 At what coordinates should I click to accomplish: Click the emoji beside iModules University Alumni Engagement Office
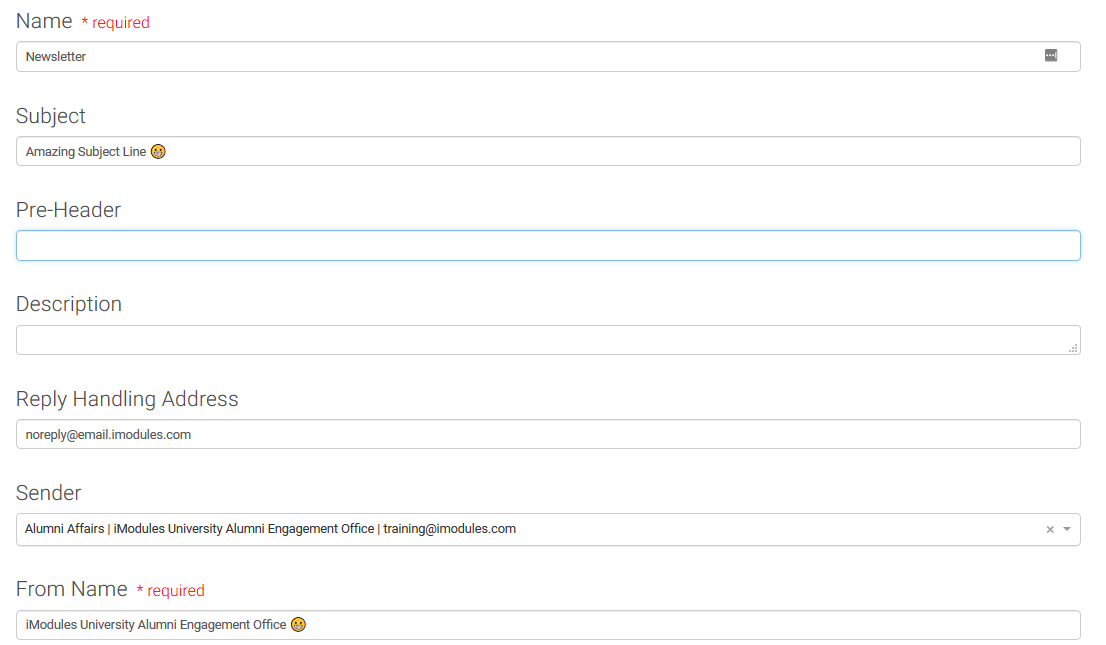pyautogui.click(x=297, y=624)
